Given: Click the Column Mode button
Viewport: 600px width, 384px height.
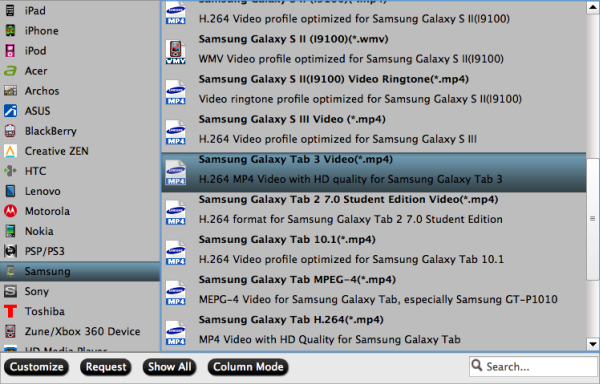Looking at the screenshot, I should pyautogui.click(x=248, y=367).
